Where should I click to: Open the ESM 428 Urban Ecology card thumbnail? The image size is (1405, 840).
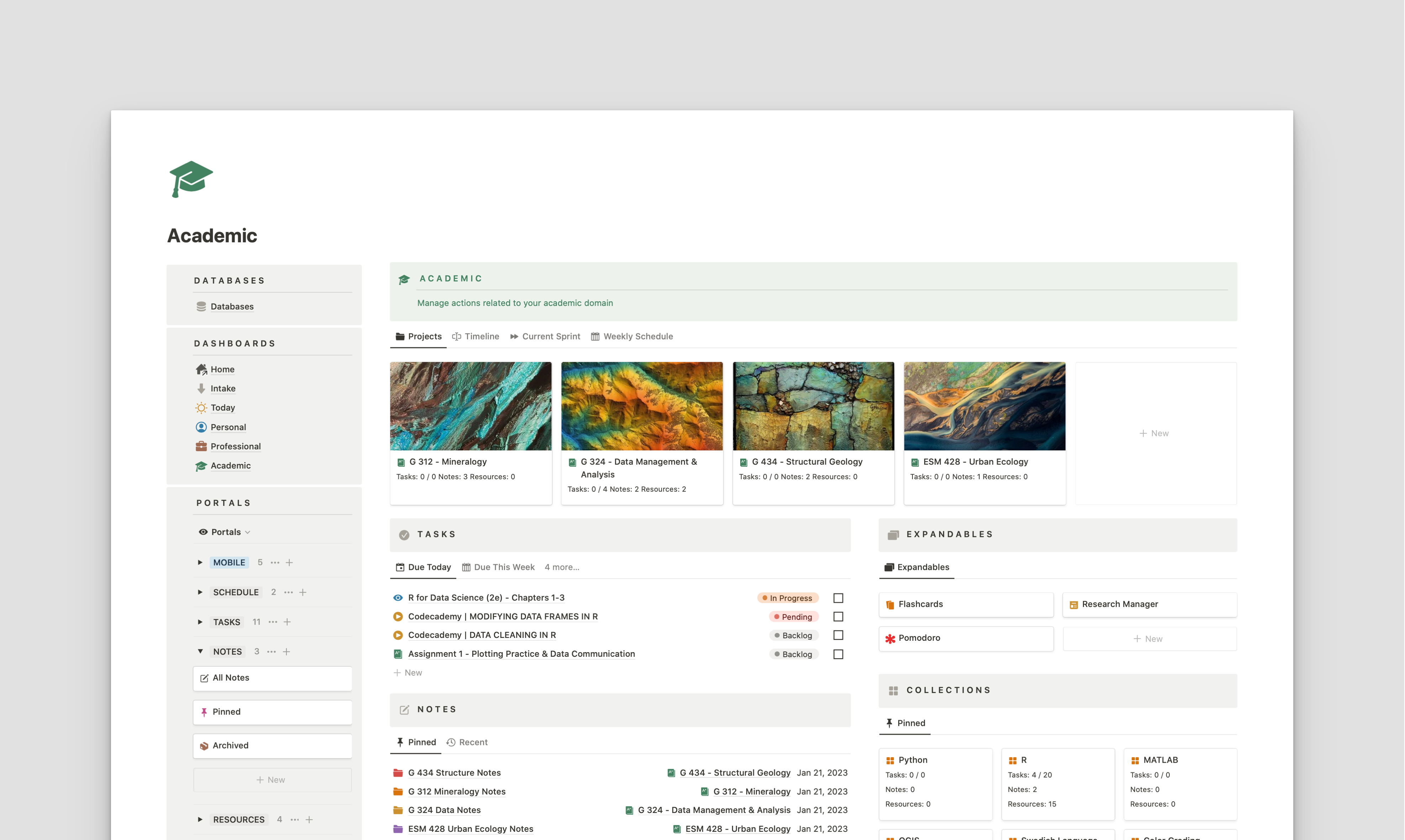[984, 406]
